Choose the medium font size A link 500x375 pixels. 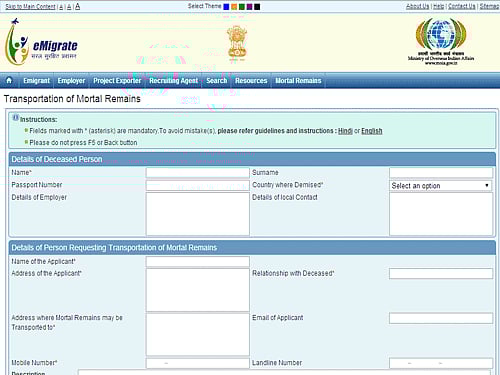(69, 7)
